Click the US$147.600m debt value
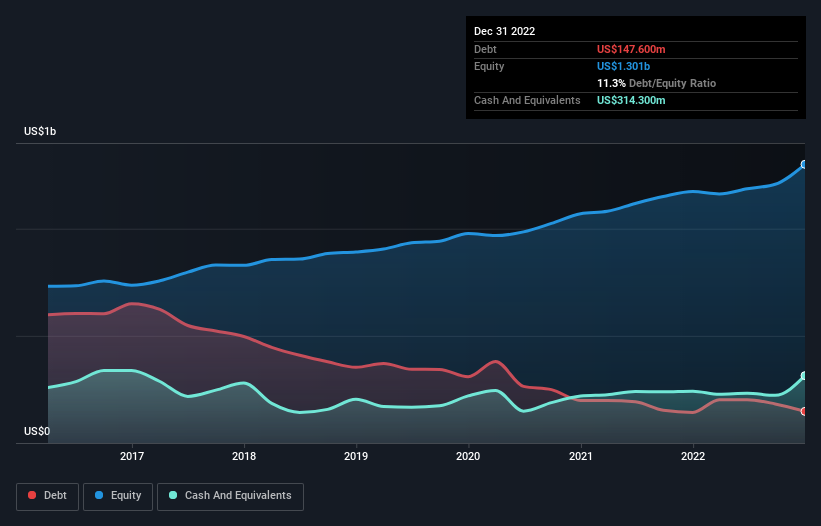Viewport: 821px width, 526px height. point(631,49)
